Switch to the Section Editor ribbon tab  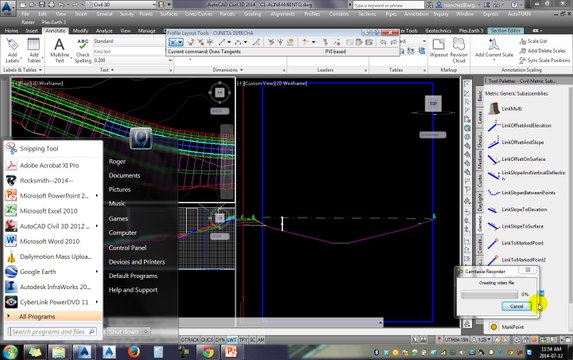(x=506, y=31)
